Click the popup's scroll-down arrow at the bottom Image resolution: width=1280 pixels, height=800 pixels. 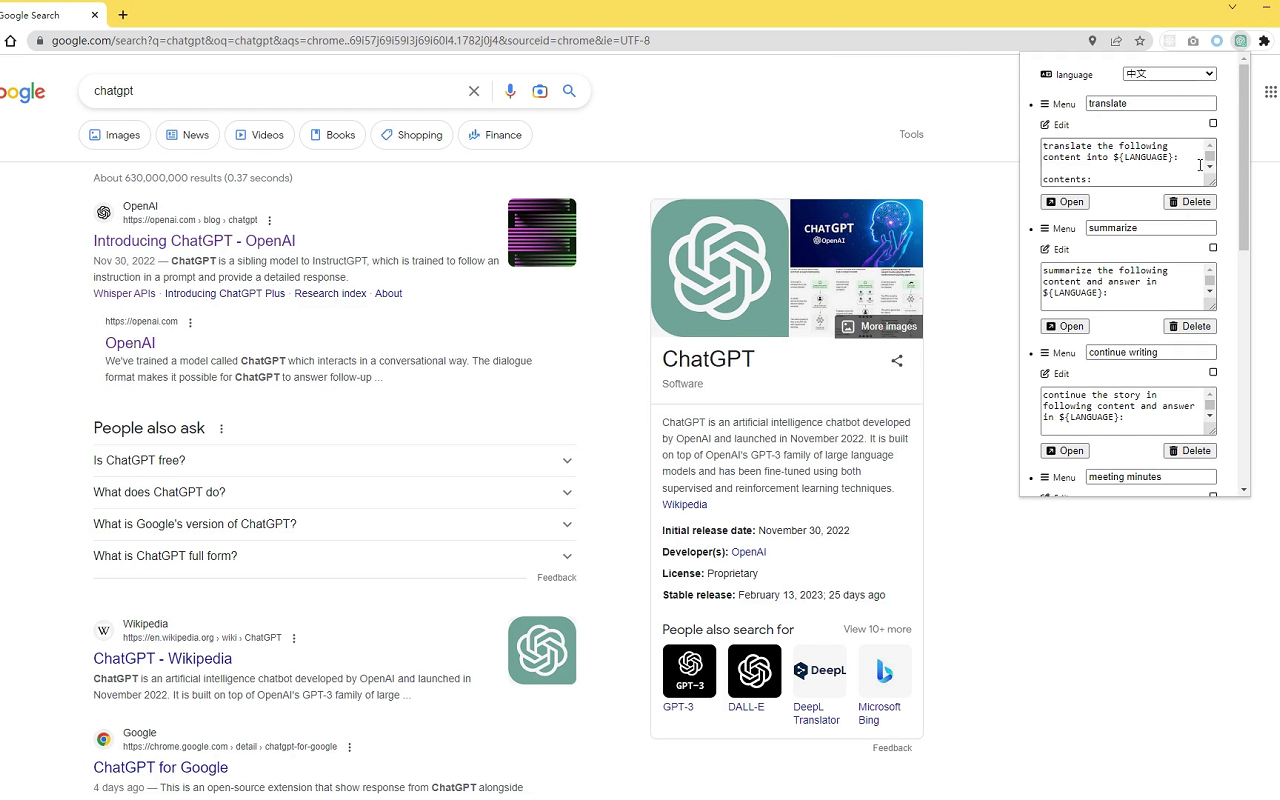point(1244,490)
